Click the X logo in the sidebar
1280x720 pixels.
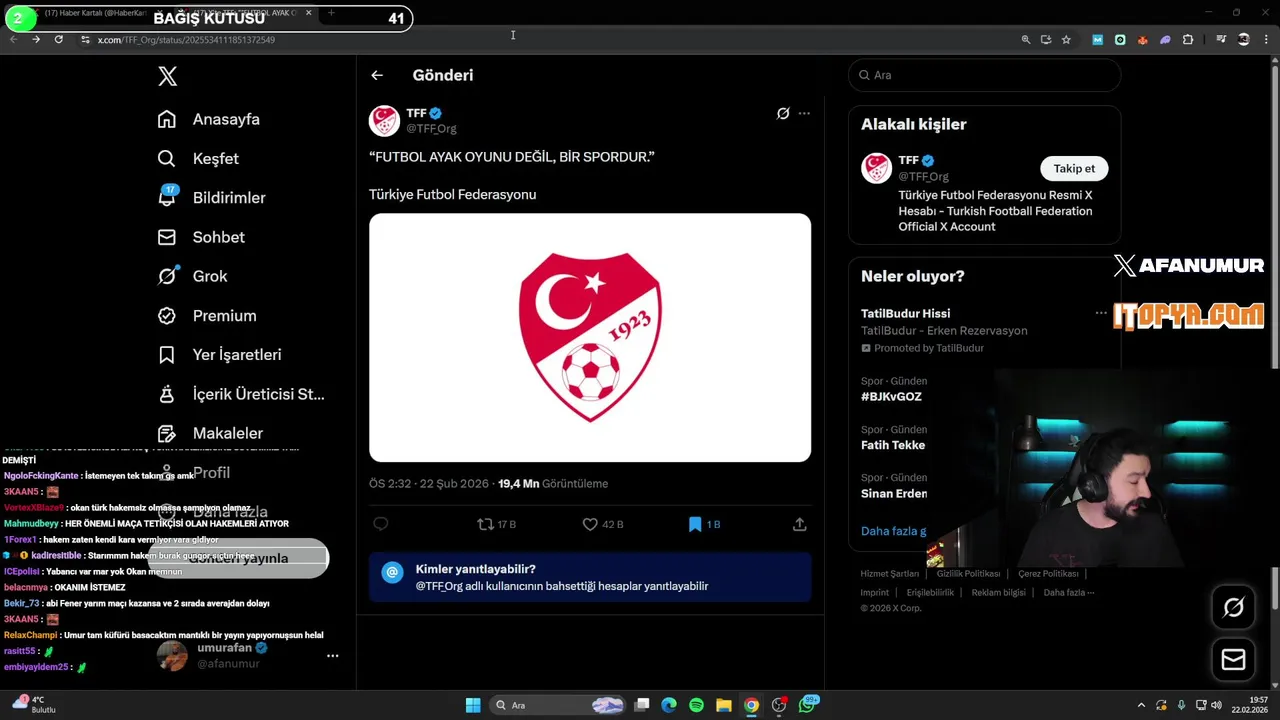168,76
